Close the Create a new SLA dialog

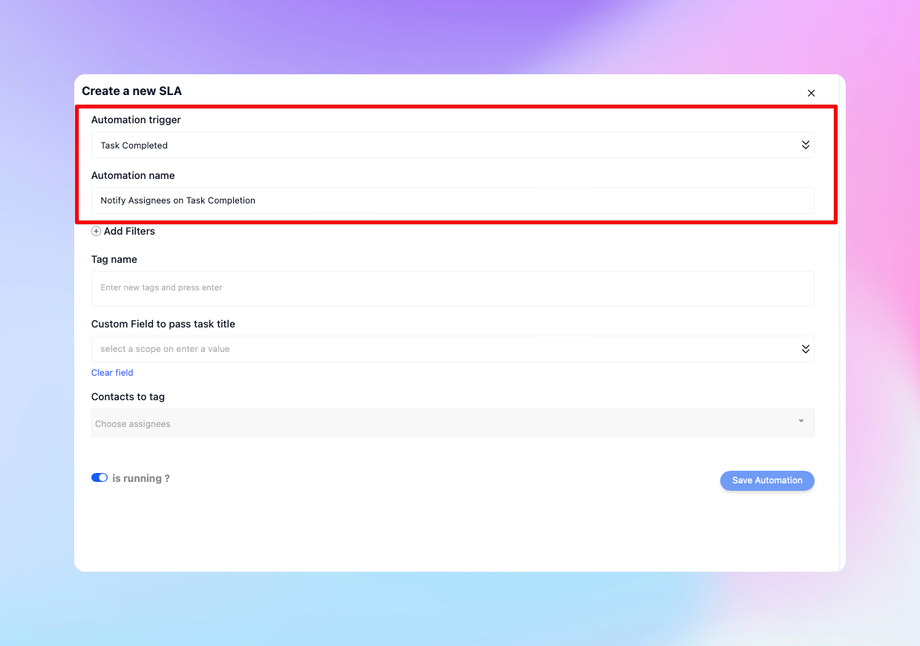[x=811, y=93]
